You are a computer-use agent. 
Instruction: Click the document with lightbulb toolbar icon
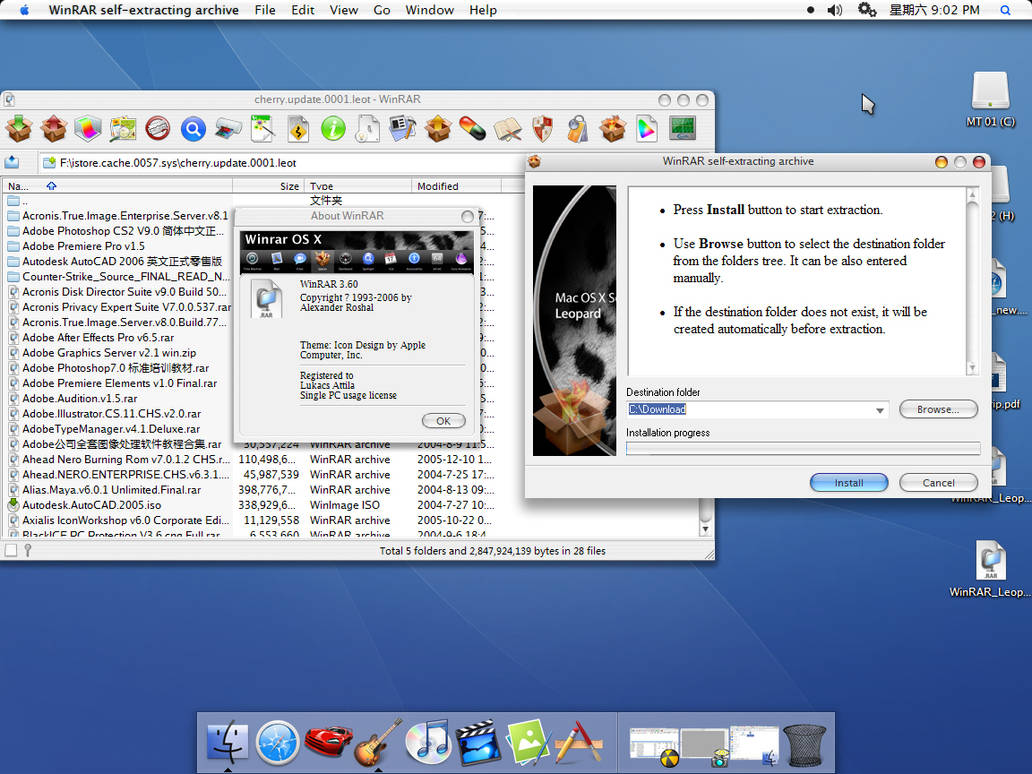(x=368, y=128)
